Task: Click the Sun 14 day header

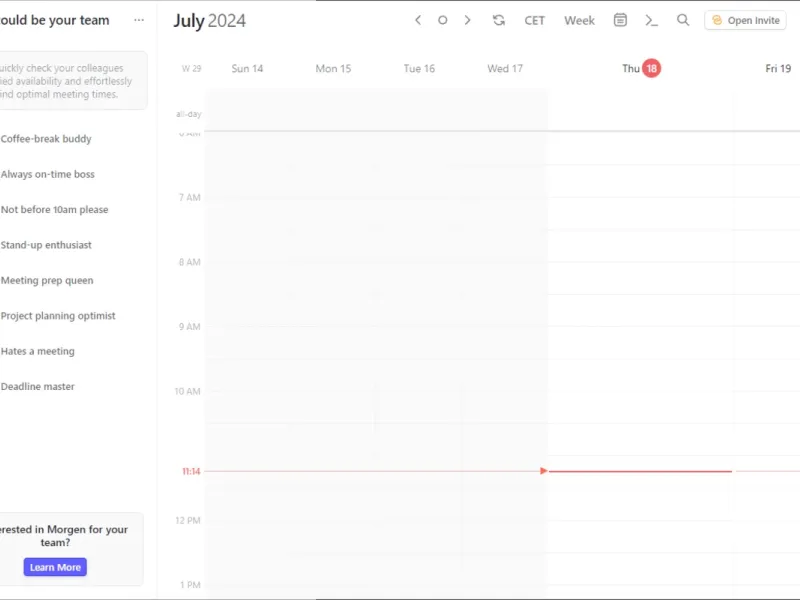Action: (247, 68)
